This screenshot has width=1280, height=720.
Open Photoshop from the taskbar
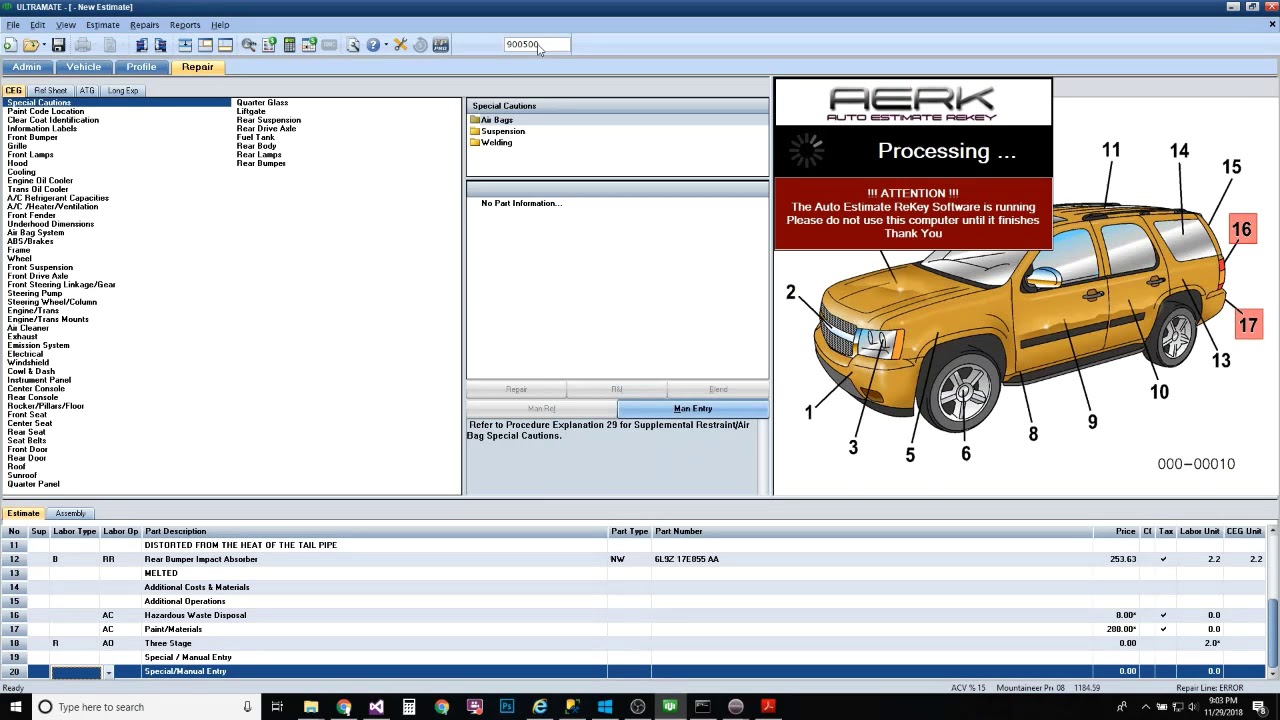tap(507, 707)
